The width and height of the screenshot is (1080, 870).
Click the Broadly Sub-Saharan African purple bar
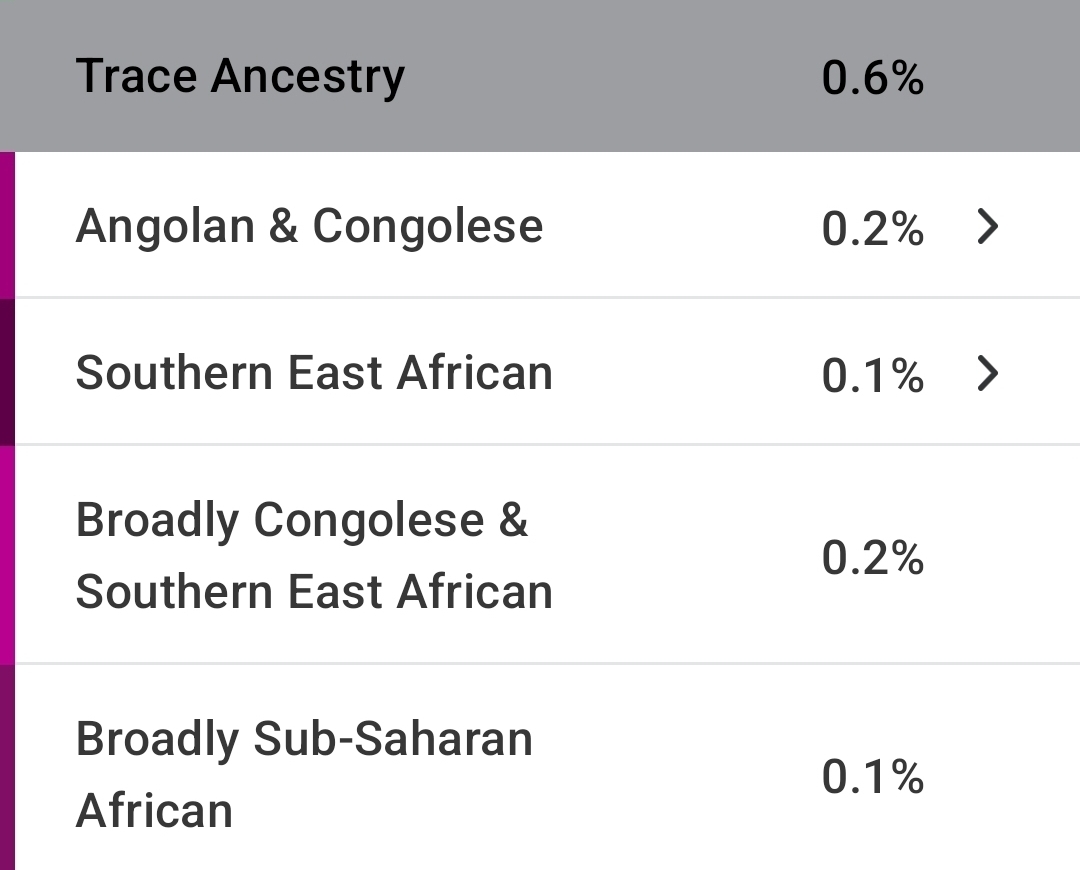(x=7, y=767)
